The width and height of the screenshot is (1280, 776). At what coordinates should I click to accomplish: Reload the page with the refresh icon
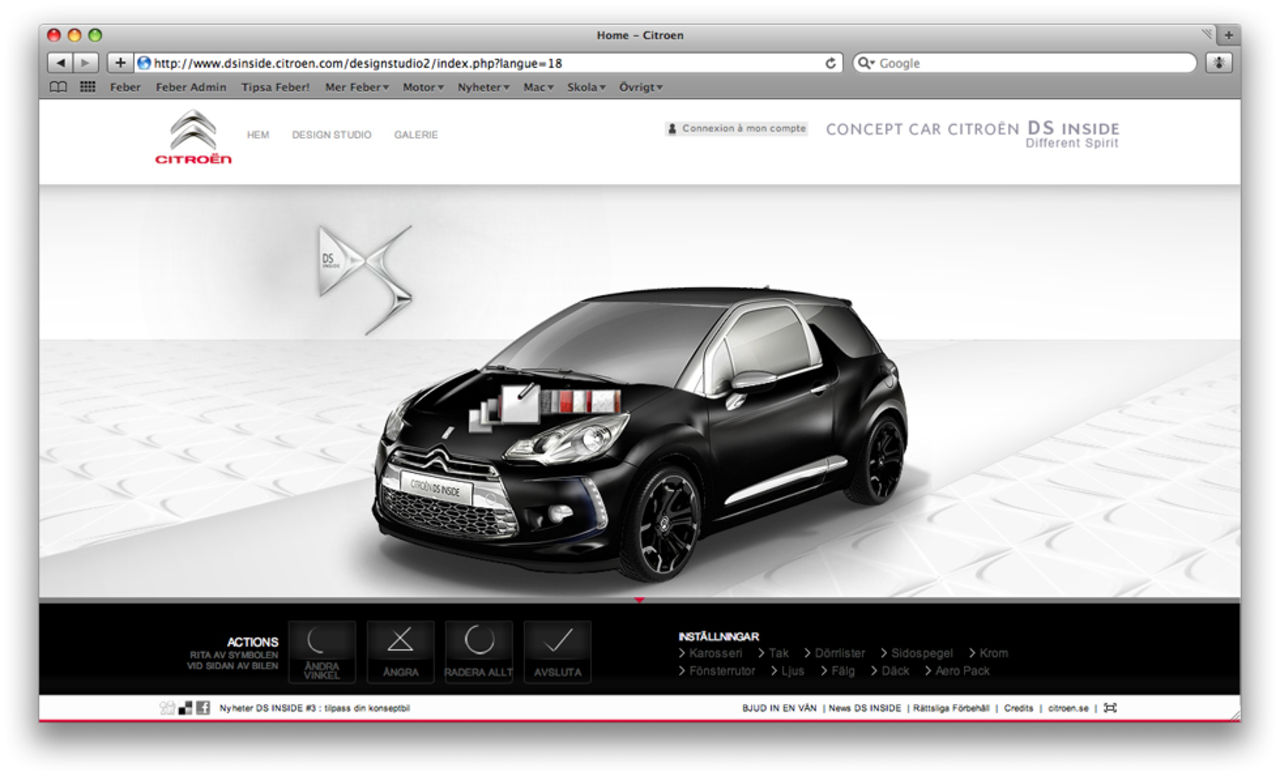coord(830,63)
